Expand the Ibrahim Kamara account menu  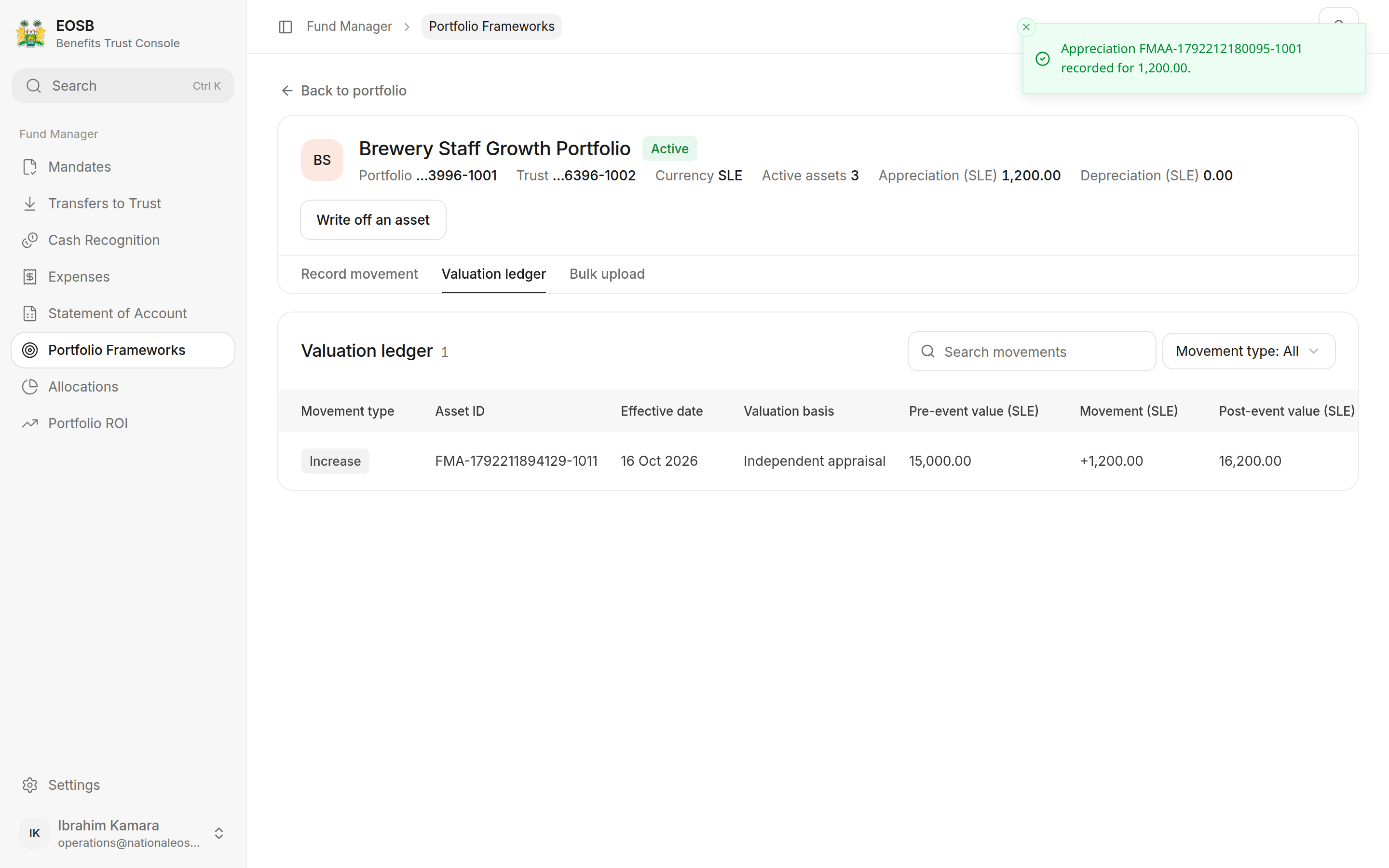[218, 833]
